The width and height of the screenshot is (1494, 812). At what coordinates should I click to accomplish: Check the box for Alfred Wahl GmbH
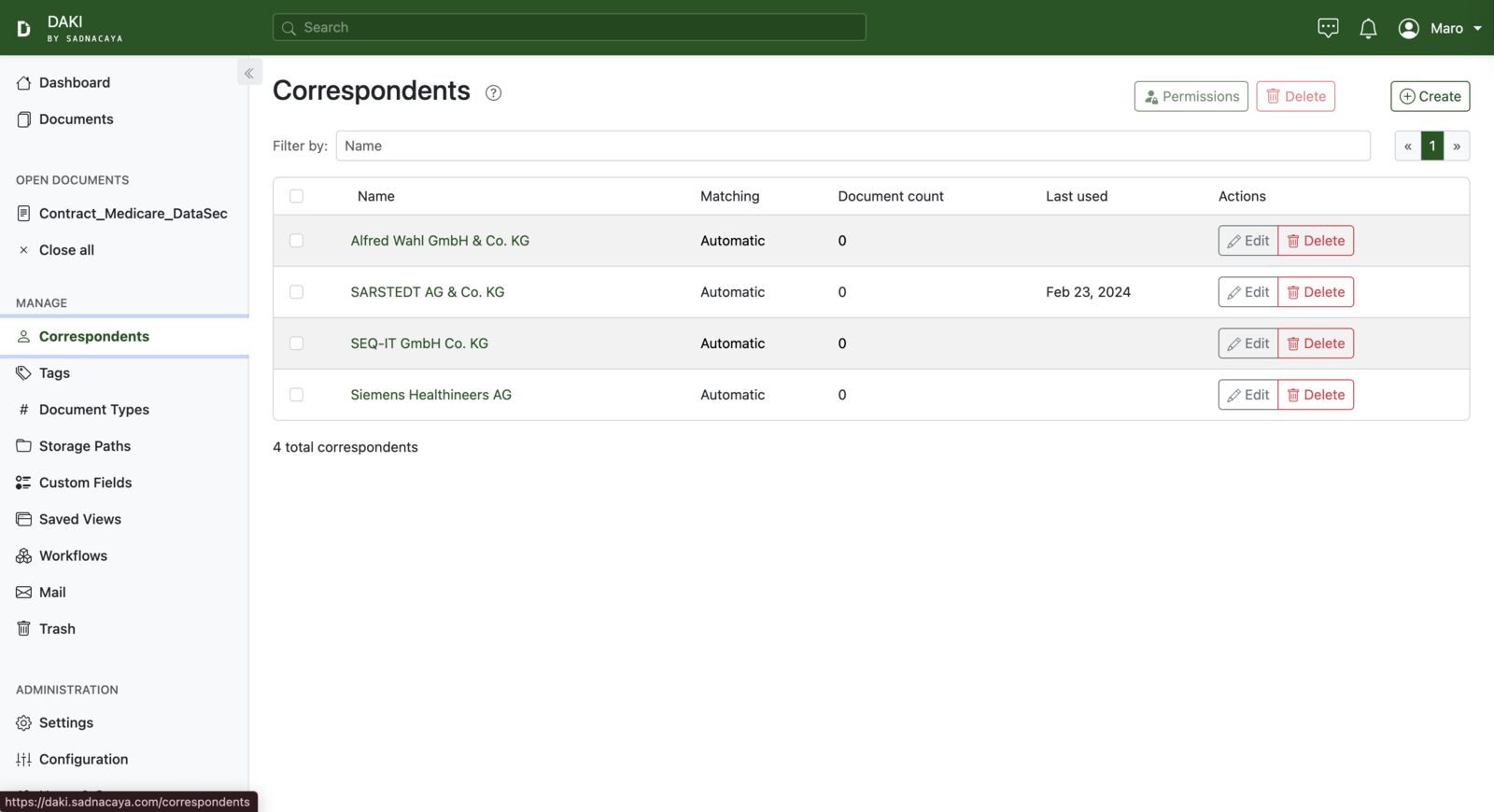pyautogui.click(x=296, y=241)
